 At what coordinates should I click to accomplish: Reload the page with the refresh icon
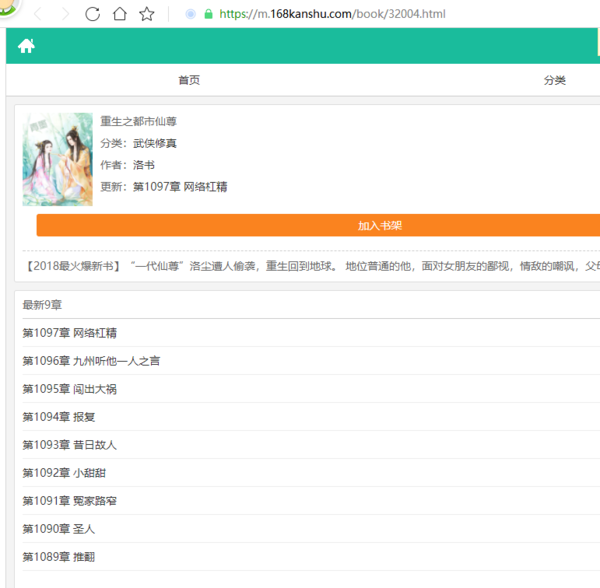tap(92, 14)
